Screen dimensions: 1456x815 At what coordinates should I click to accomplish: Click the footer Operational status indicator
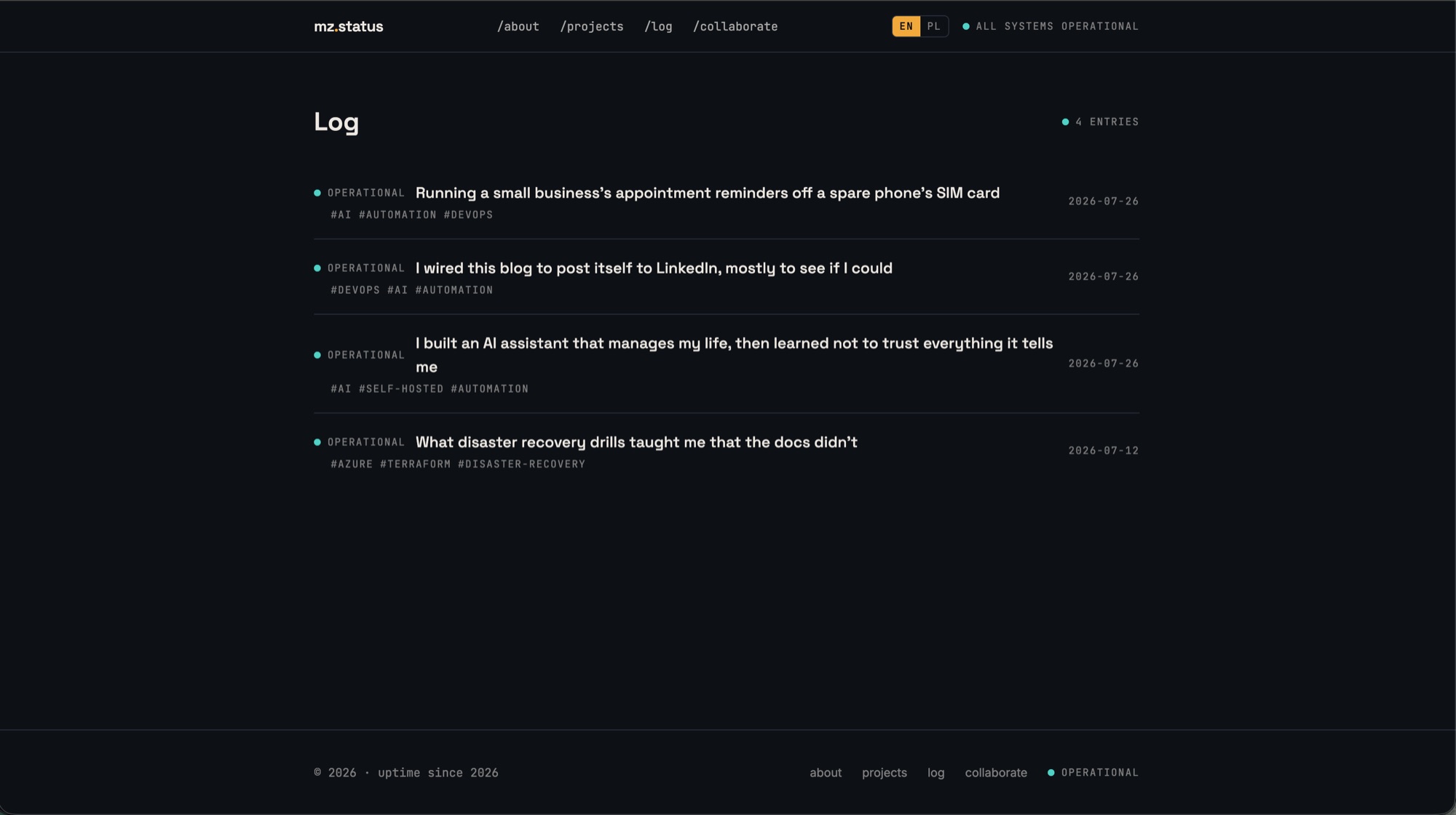tap(1093, 772)
